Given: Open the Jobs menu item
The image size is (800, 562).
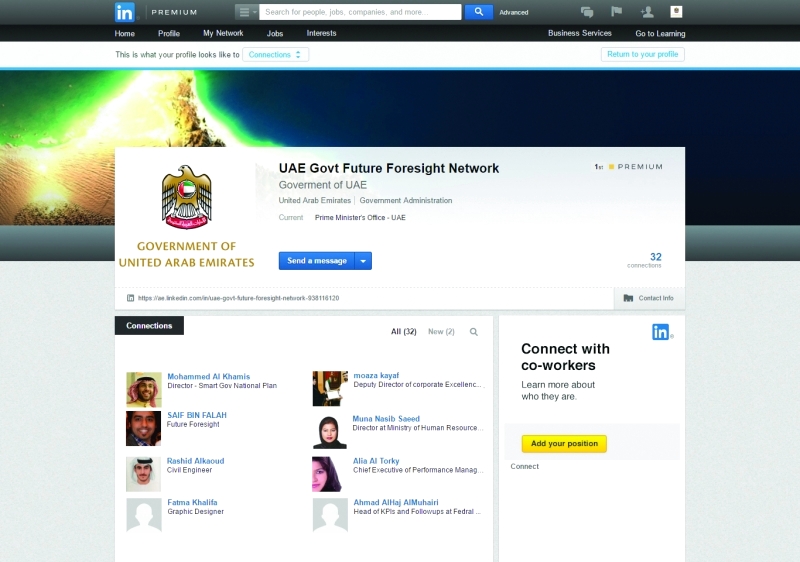Looking at the screenshot, I should point(274,34).
